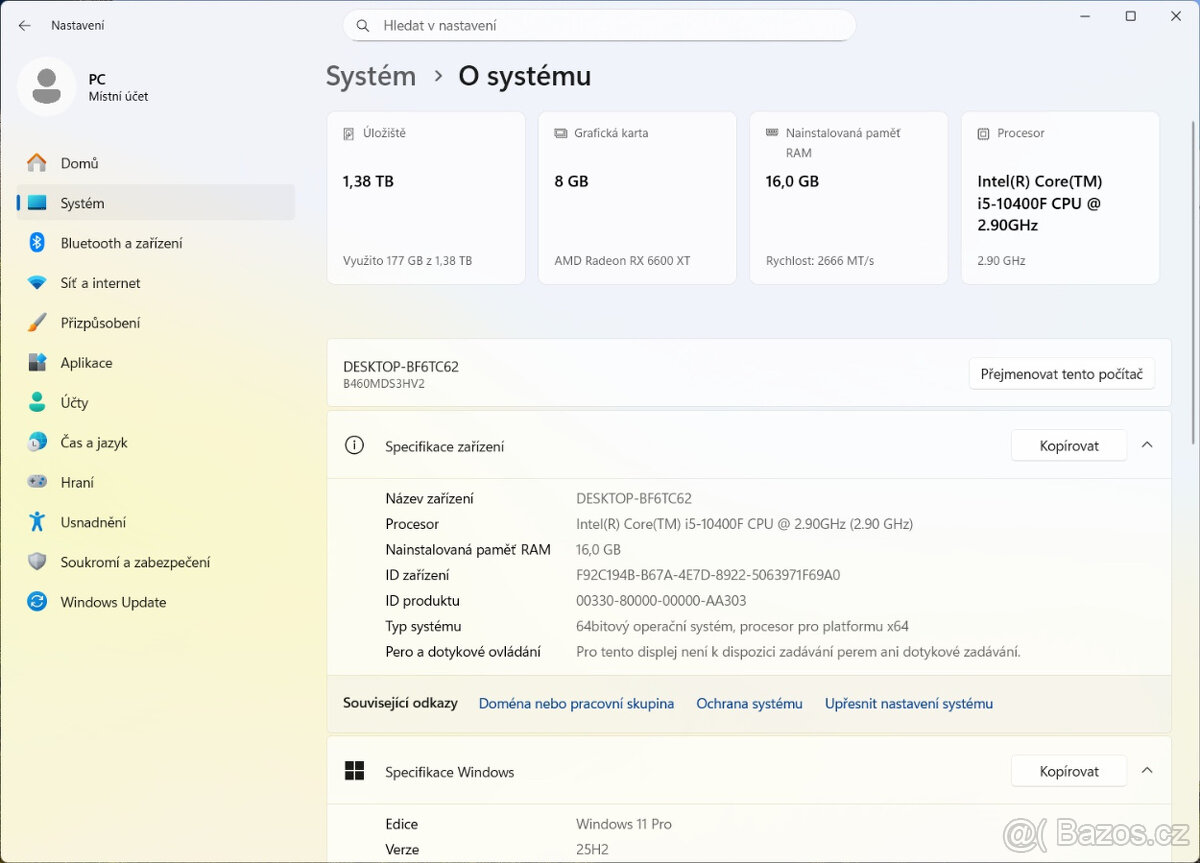1200x863 pixels.
Task: Expand the Specifikace Windows section
Action: pyautogui.click(x=1147, y=771)
